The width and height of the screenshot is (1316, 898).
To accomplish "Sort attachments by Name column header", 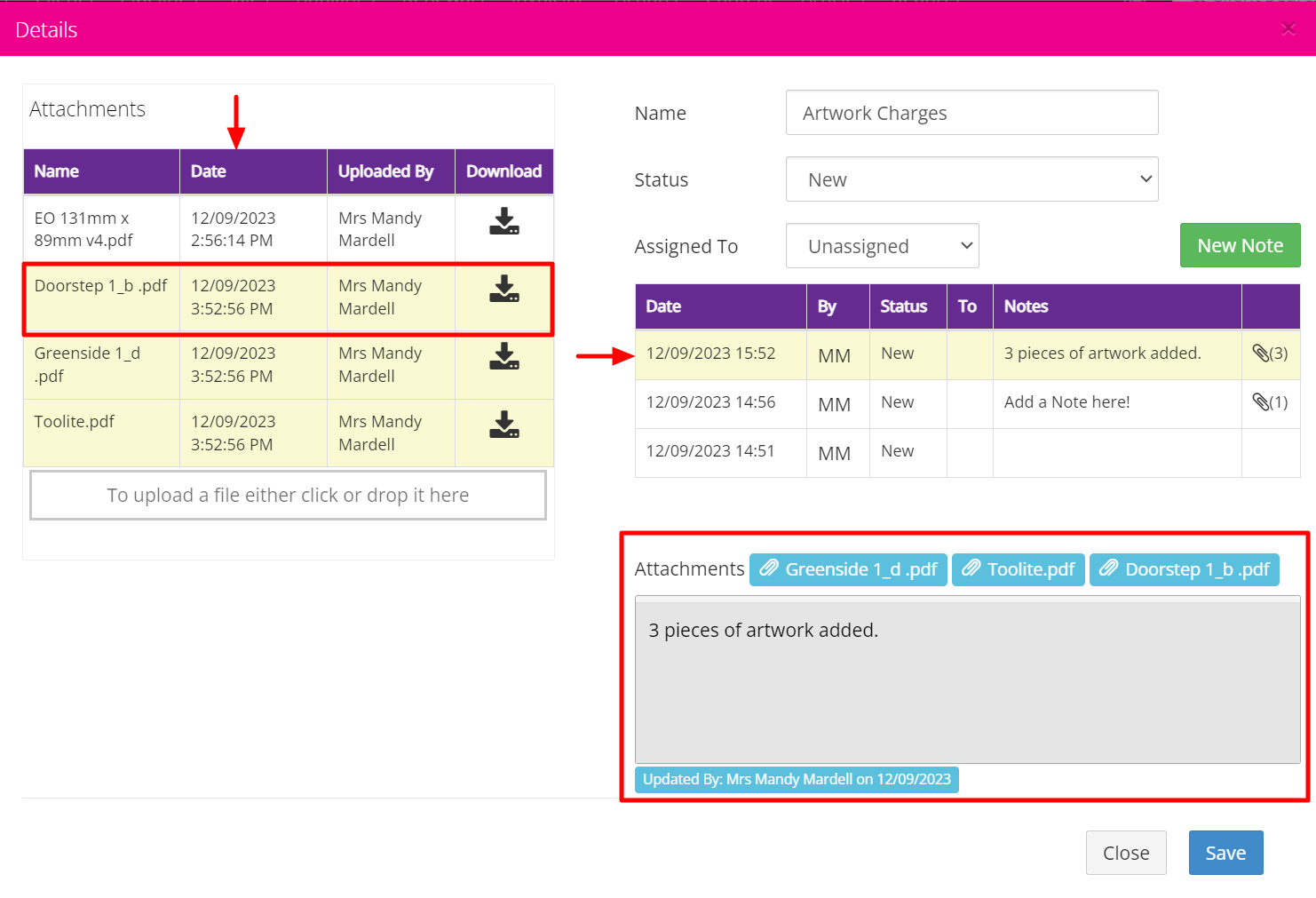I will (x=101, y=171).
